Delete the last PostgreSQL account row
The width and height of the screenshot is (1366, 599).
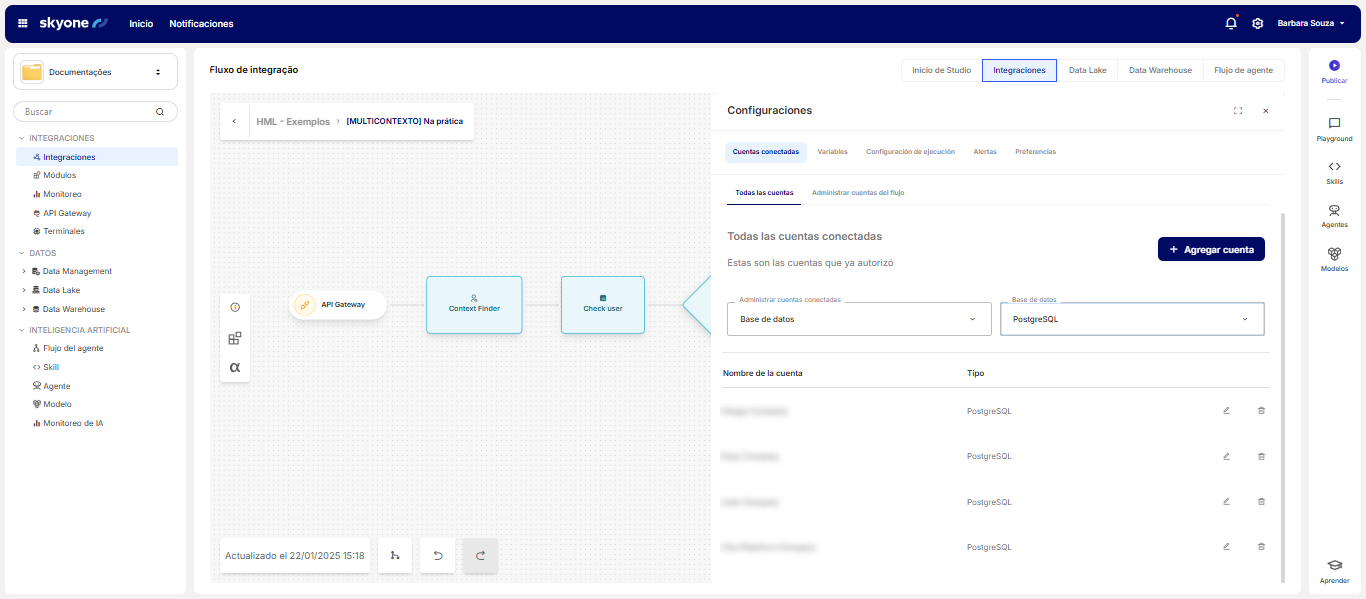click(x=1261, y=547)
